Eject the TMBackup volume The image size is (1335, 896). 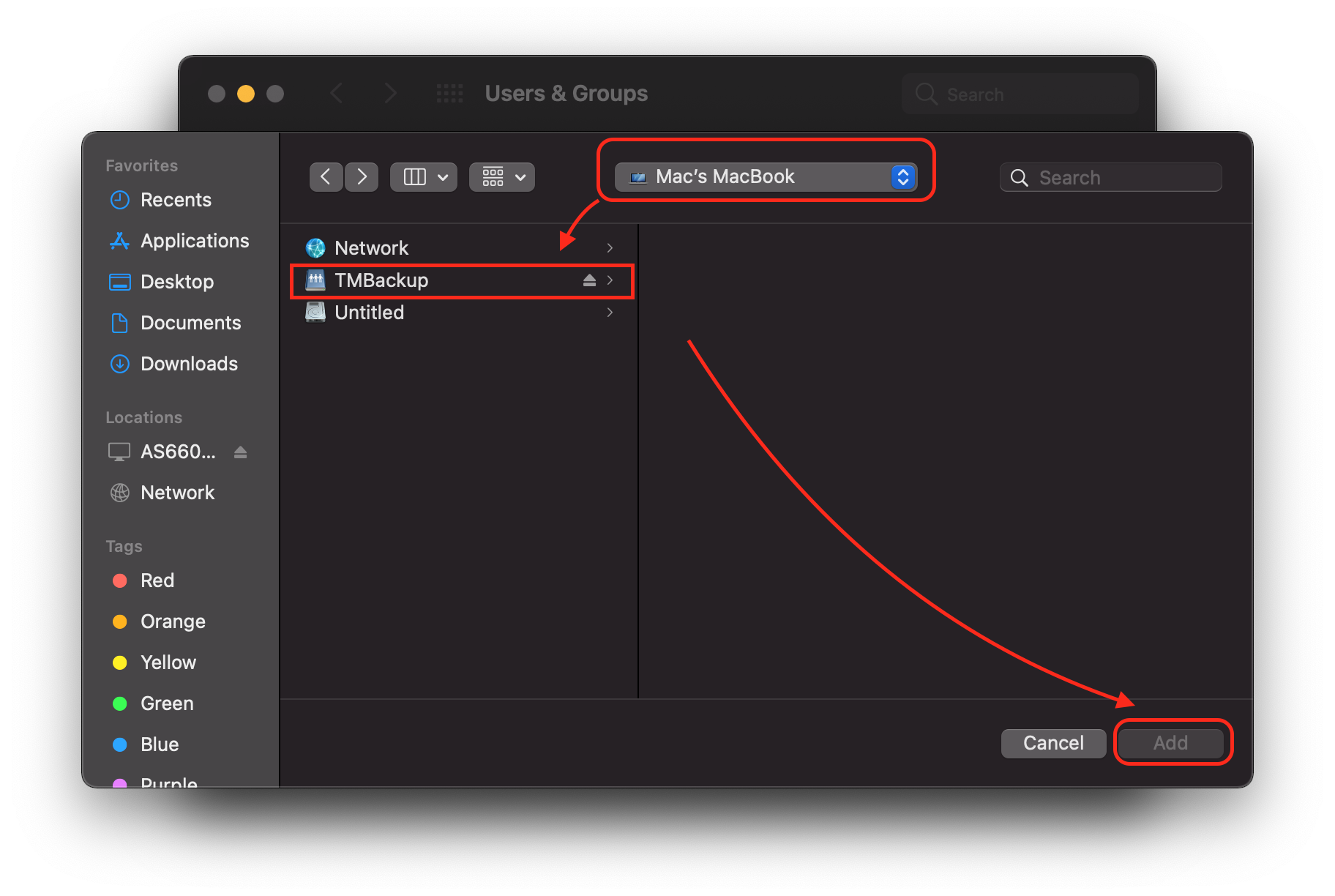tap(589, 280)
